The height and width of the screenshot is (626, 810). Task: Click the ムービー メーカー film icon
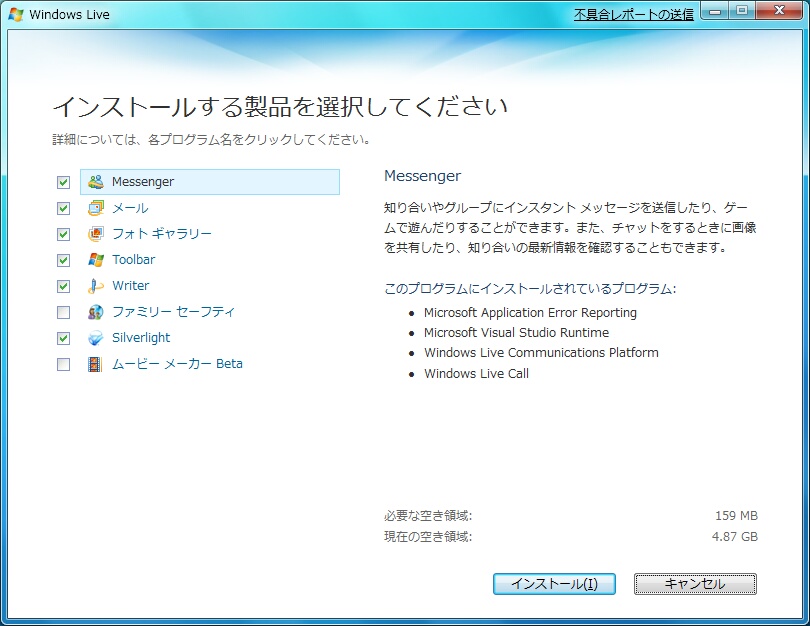[95, 364]
